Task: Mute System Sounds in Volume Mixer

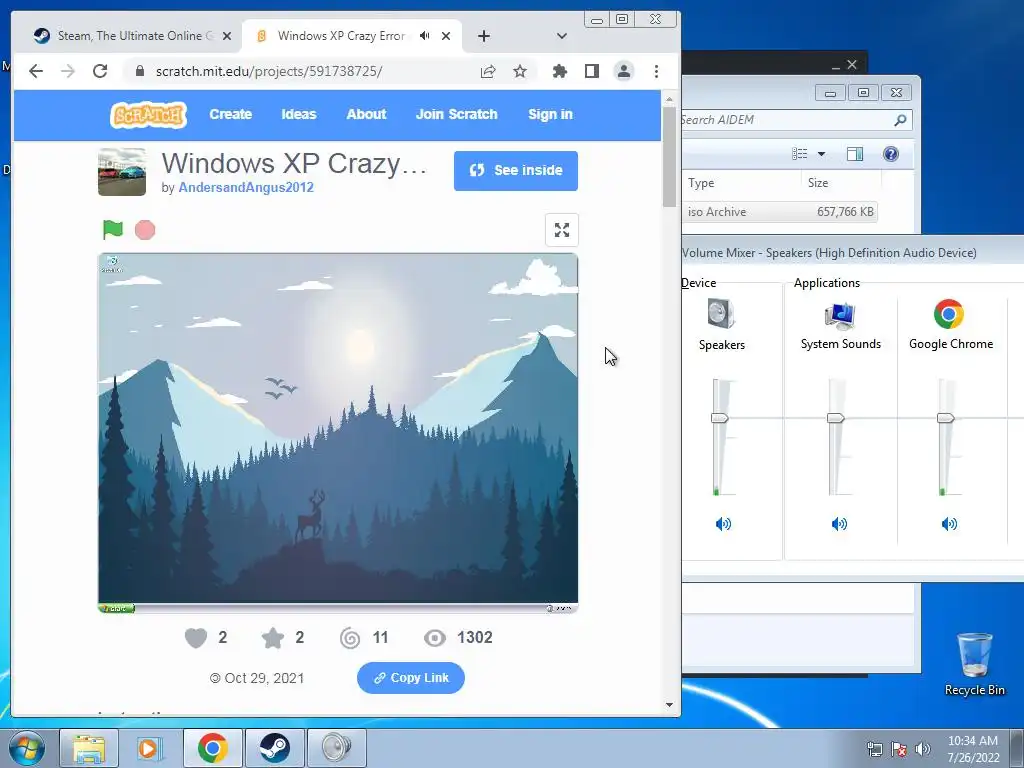Action: pos(839,524)
